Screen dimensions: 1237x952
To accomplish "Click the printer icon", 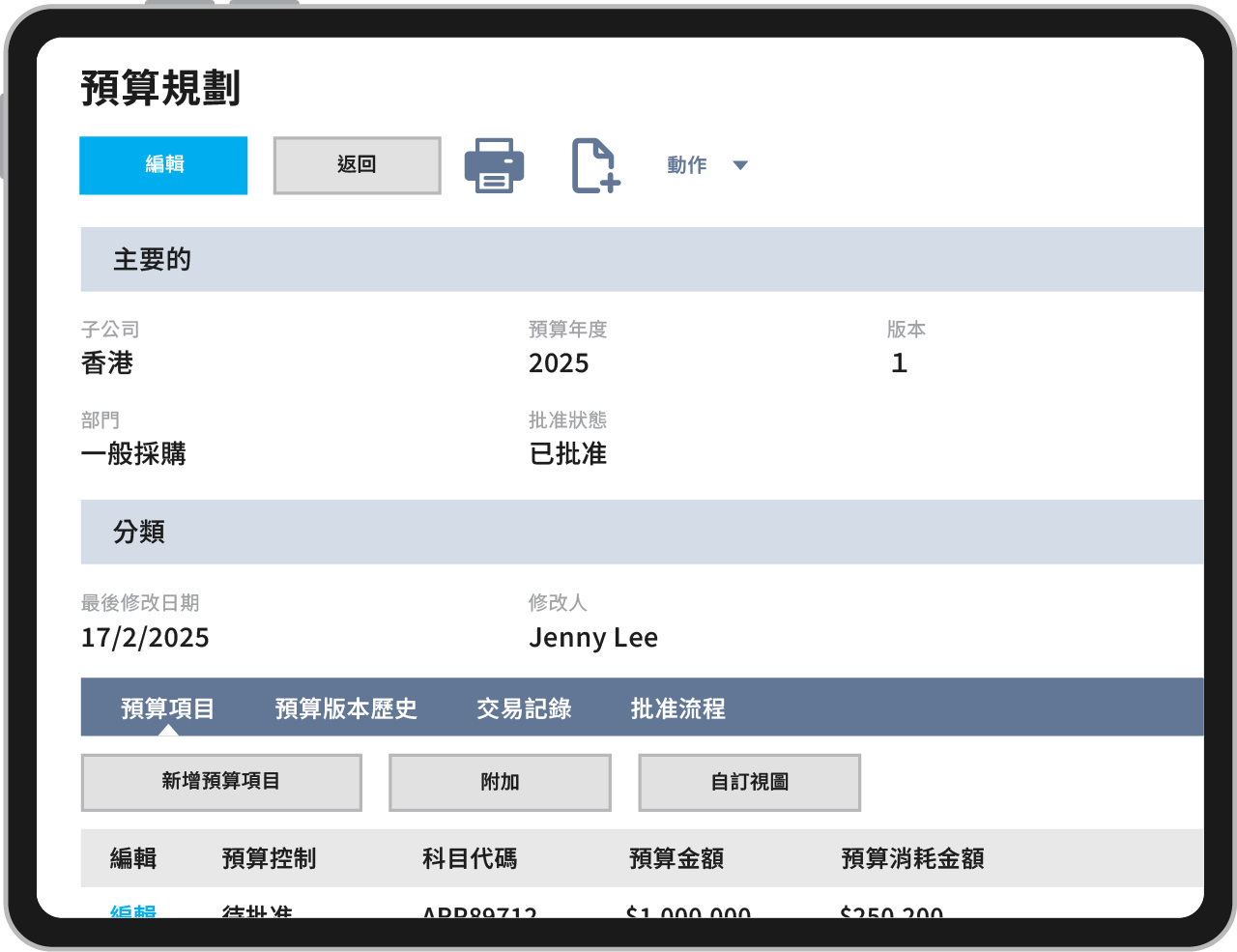I will pos(494,165).
